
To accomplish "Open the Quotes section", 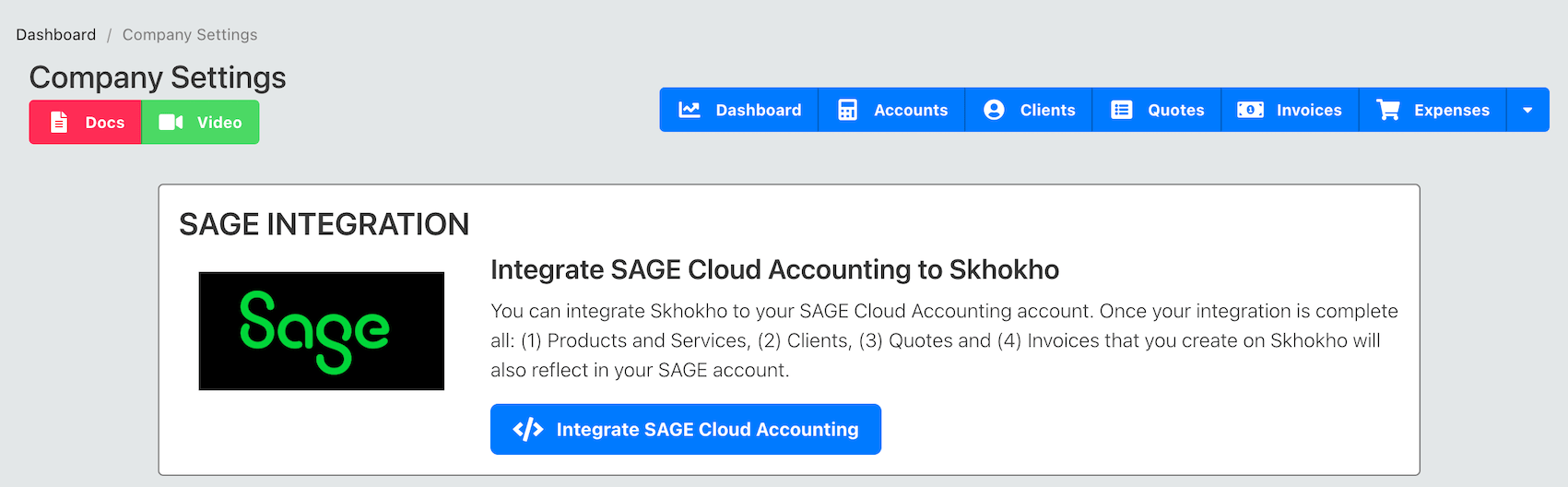I will point(1157,110).
